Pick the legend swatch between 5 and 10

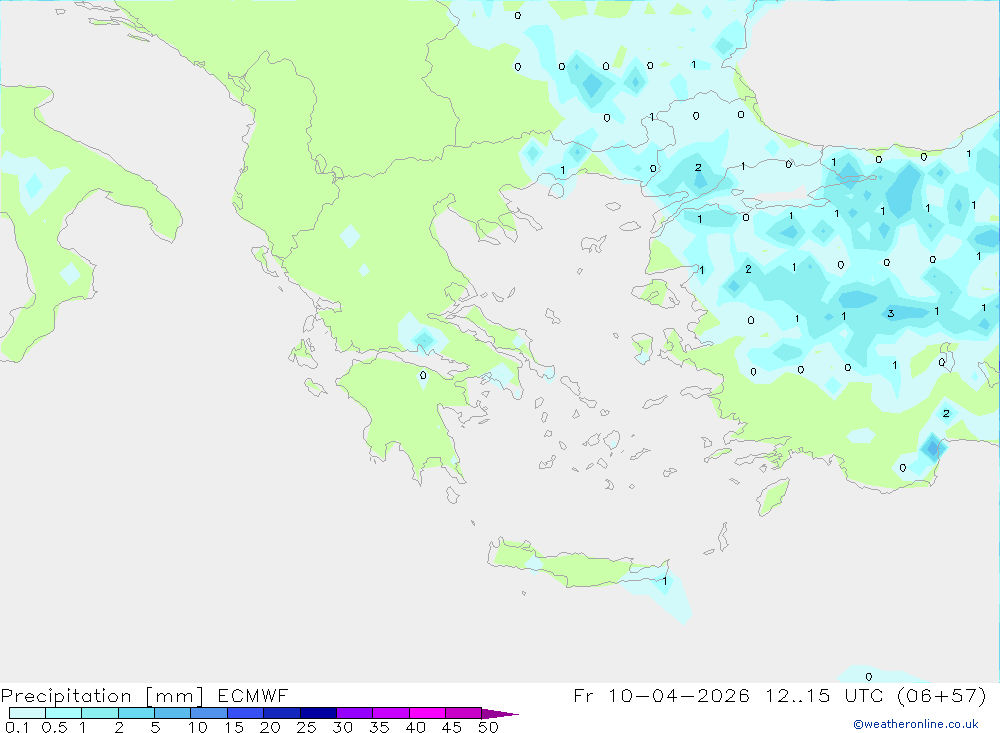[173, 713]
